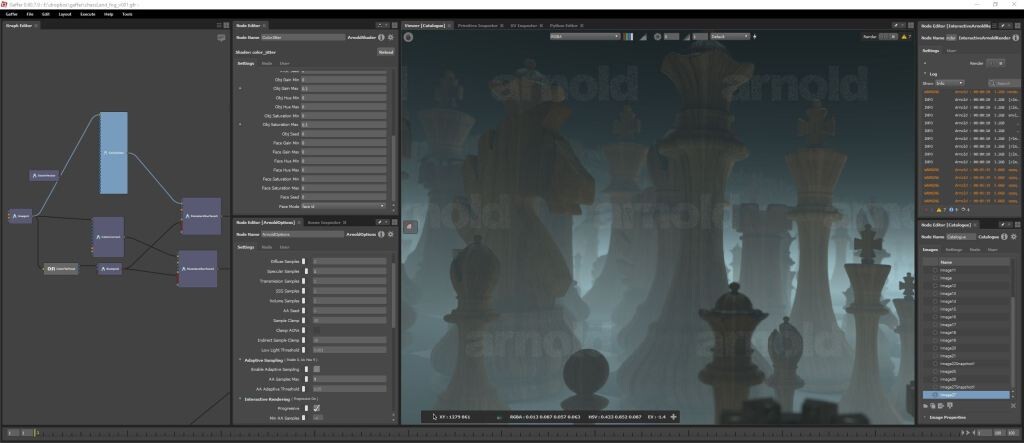
Task: Open the Tools menu
Action: click(x=127, y=14)
